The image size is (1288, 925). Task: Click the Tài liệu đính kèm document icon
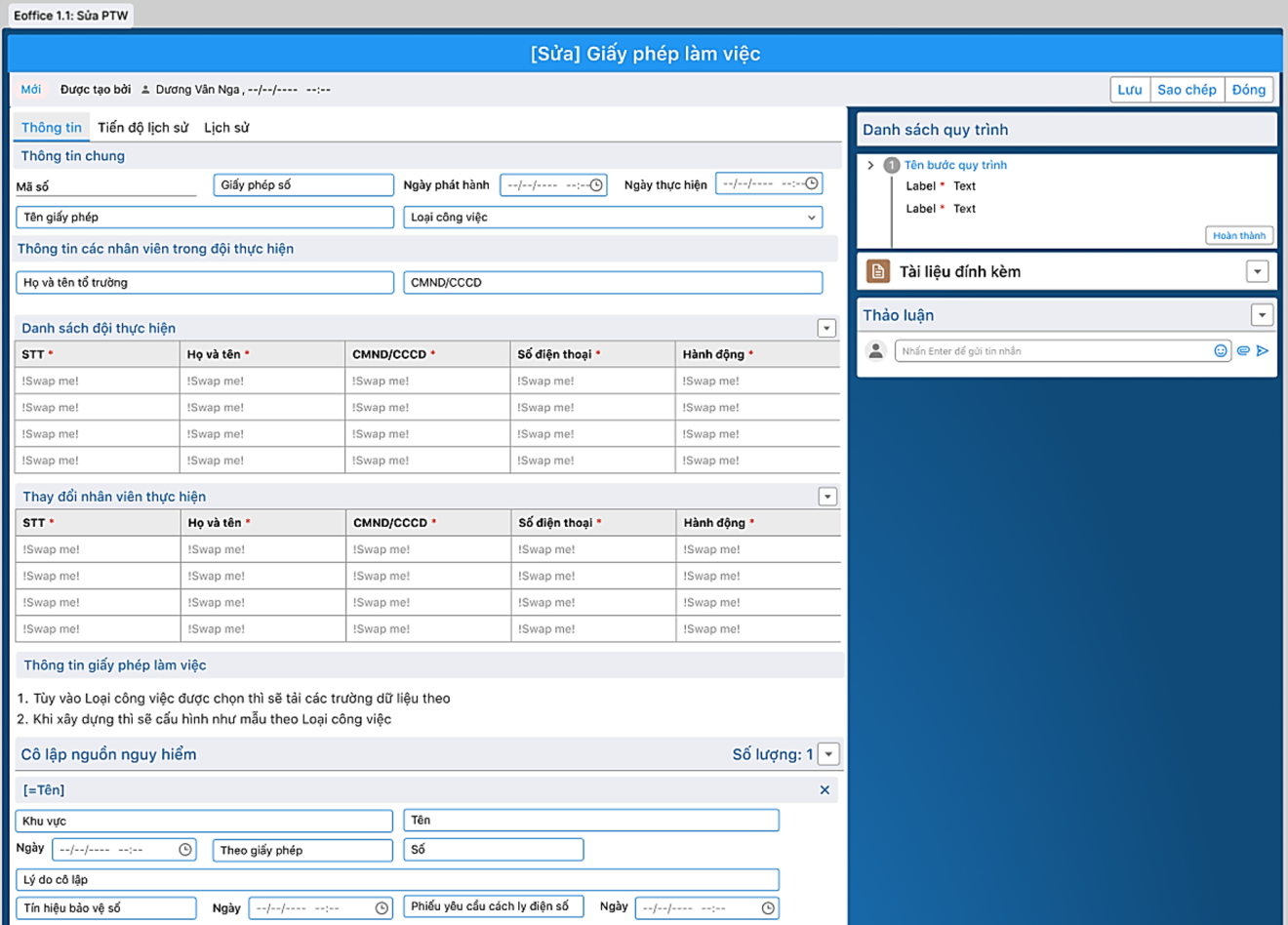point(878,271)
